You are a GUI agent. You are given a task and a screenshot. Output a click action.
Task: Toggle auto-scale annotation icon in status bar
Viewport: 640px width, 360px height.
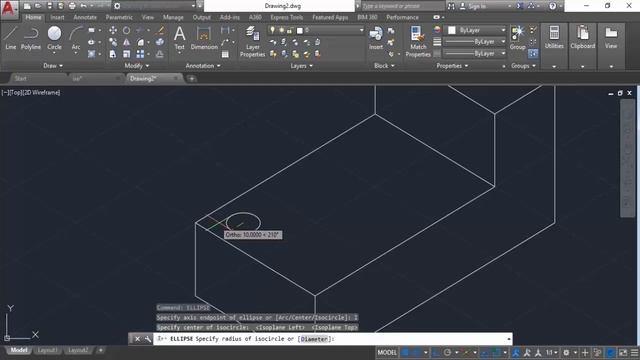click(527, 352)
